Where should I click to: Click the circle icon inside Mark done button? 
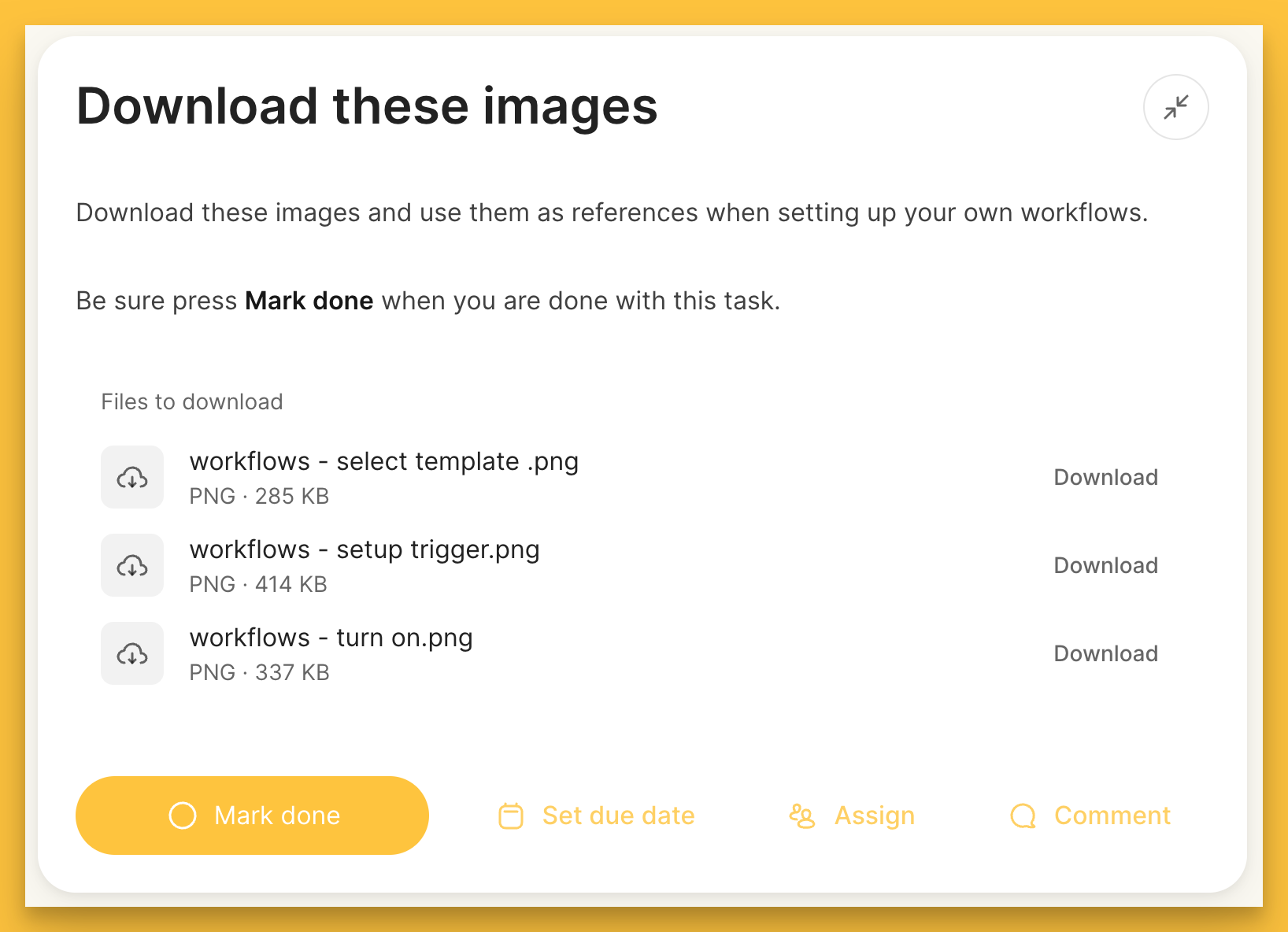click(182, 815)
